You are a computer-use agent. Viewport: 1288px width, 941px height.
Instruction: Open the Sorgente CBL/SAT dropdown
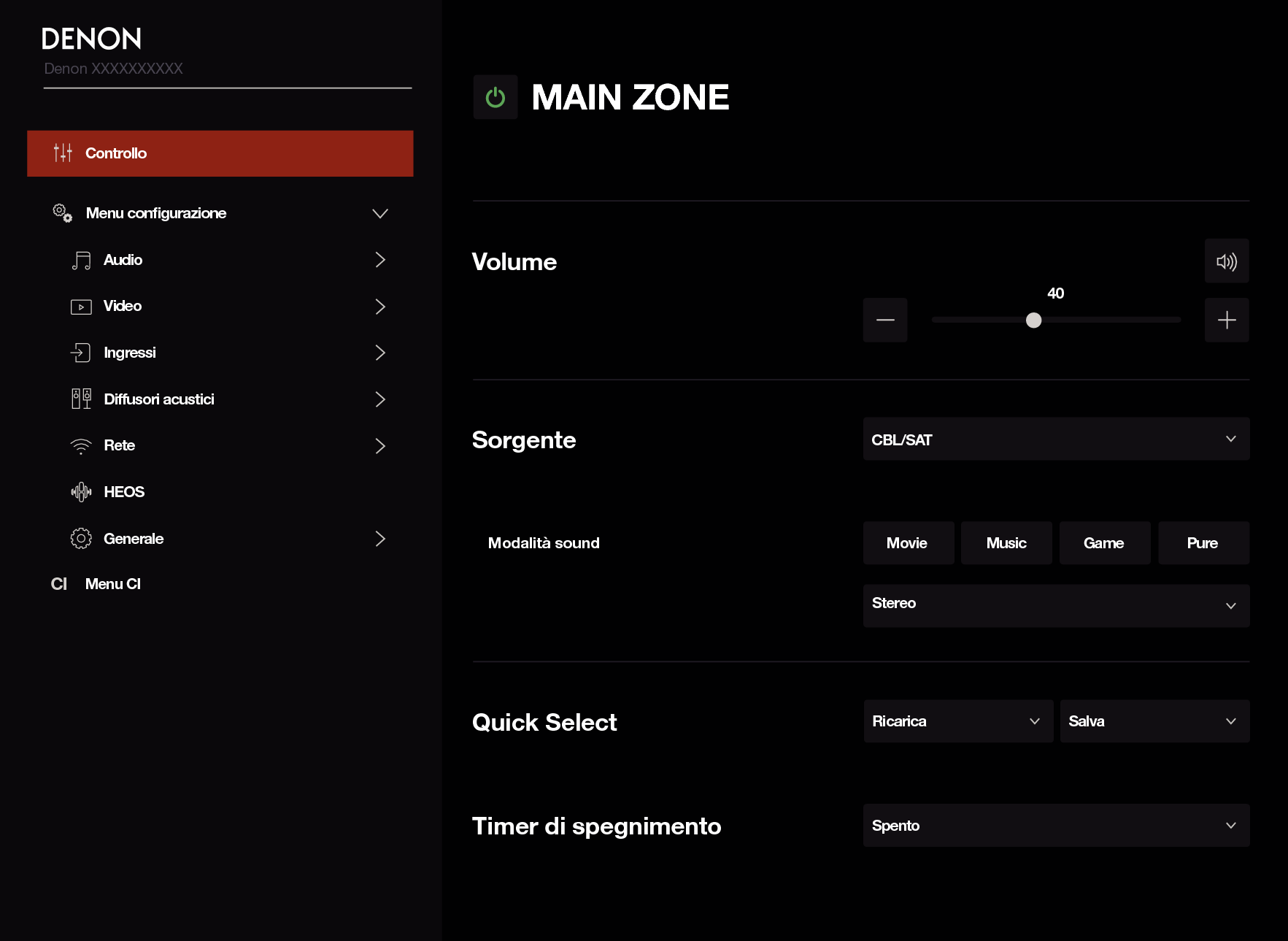1055,439
